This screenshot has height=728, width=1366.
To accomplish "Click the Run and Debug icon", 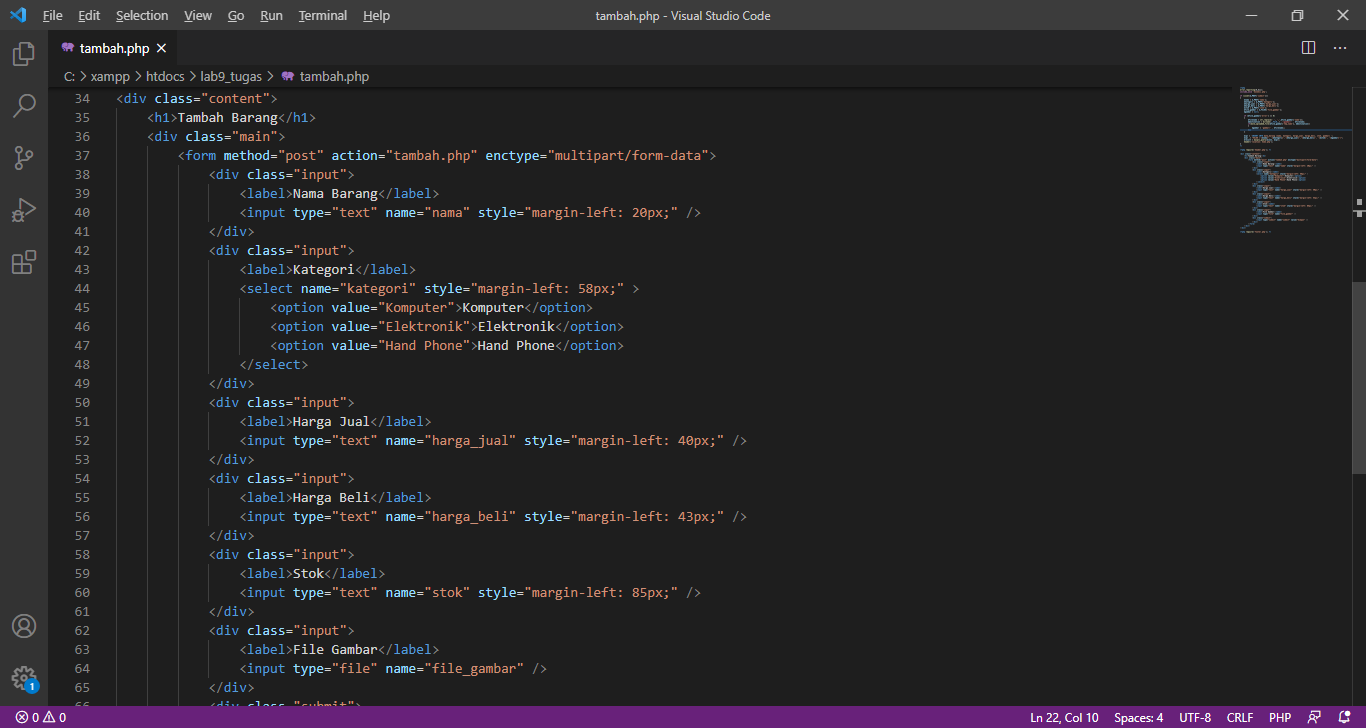I will [23, 210].
